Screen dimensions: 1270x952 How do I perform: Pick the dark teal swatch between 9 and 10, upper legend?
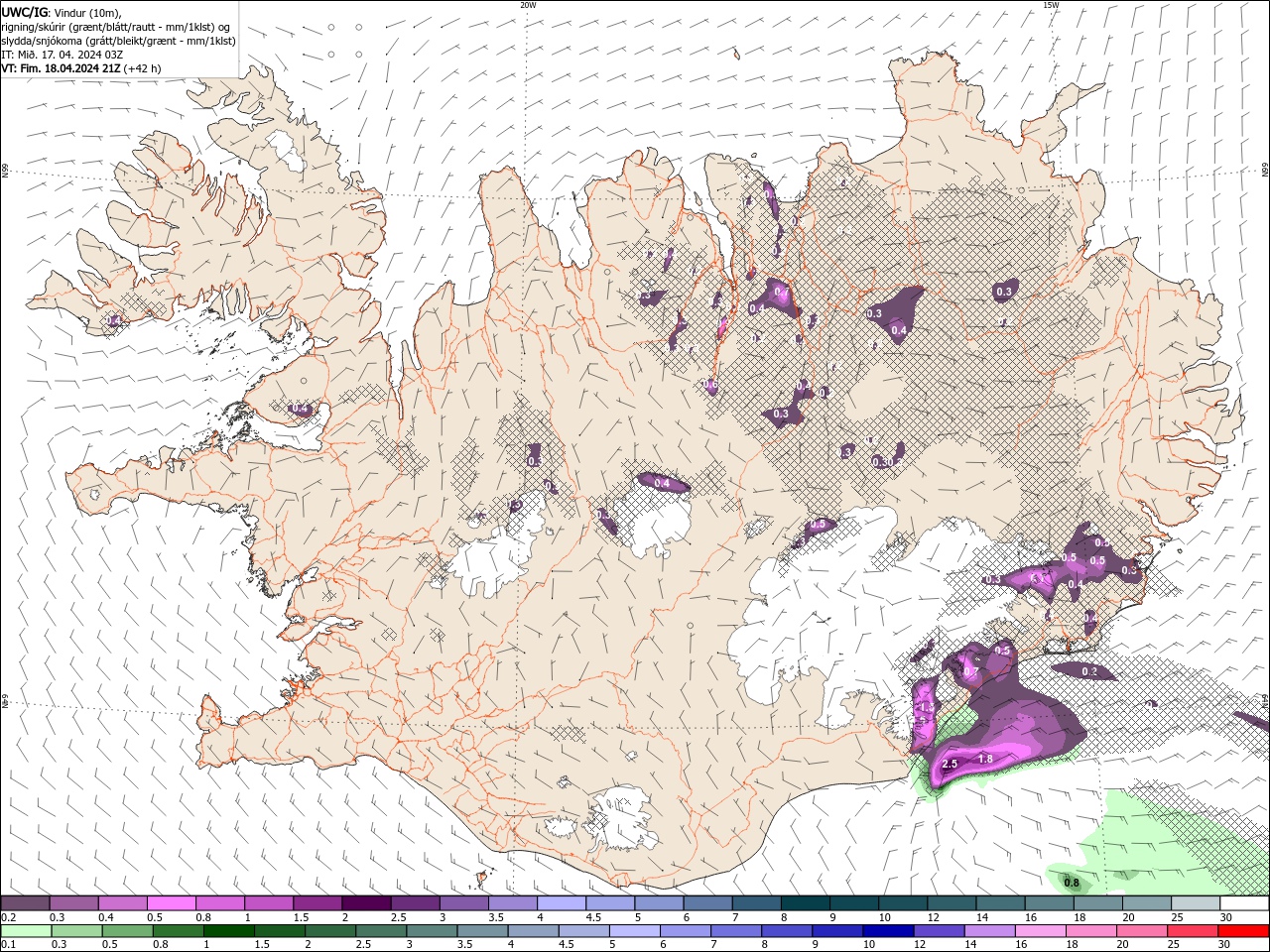click(x=853, y=903)
